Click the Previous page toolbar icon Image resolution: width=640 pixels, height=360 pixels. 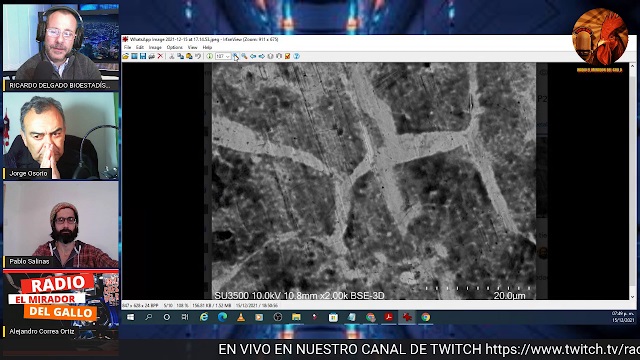(270, 56)
